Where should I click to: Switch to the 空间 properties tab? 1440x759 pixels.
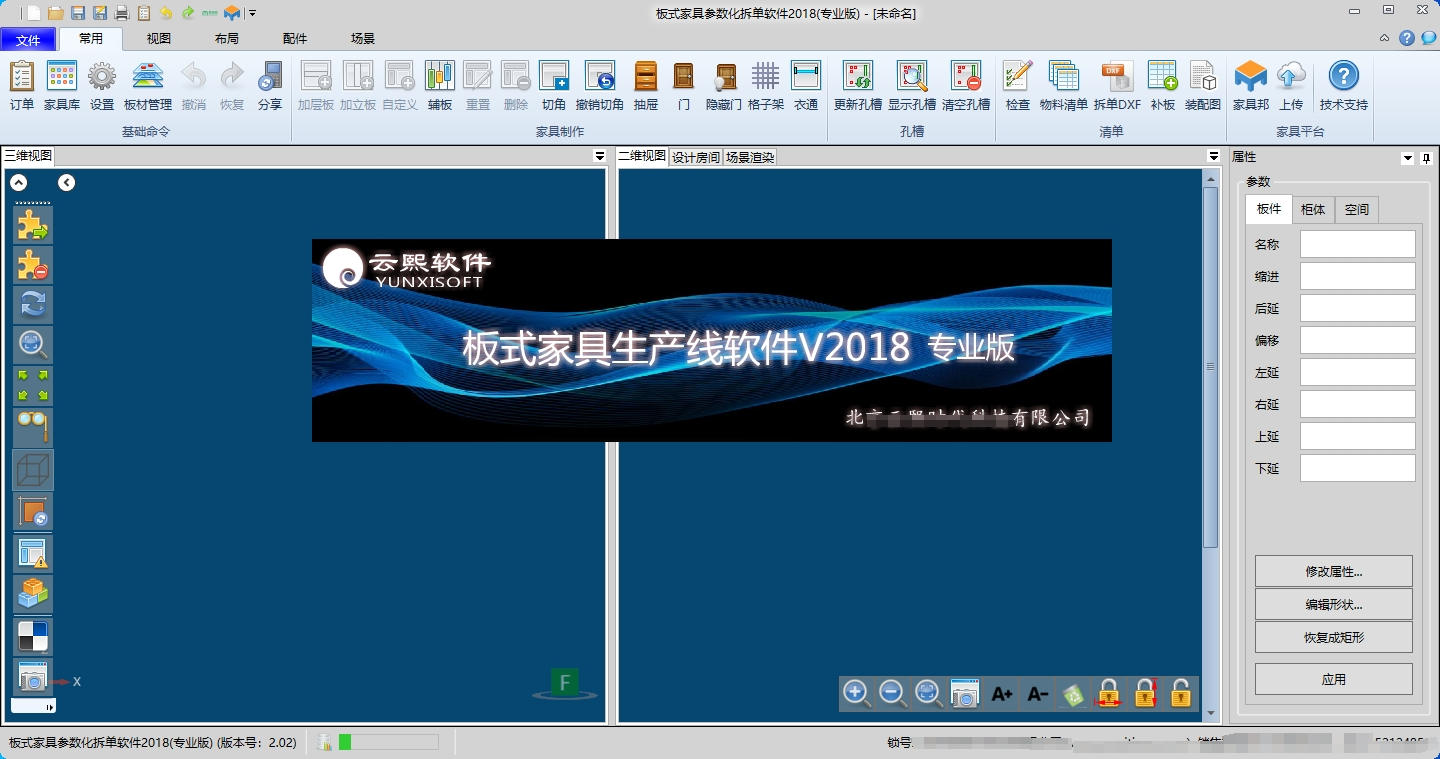(x=1357, y=209)
